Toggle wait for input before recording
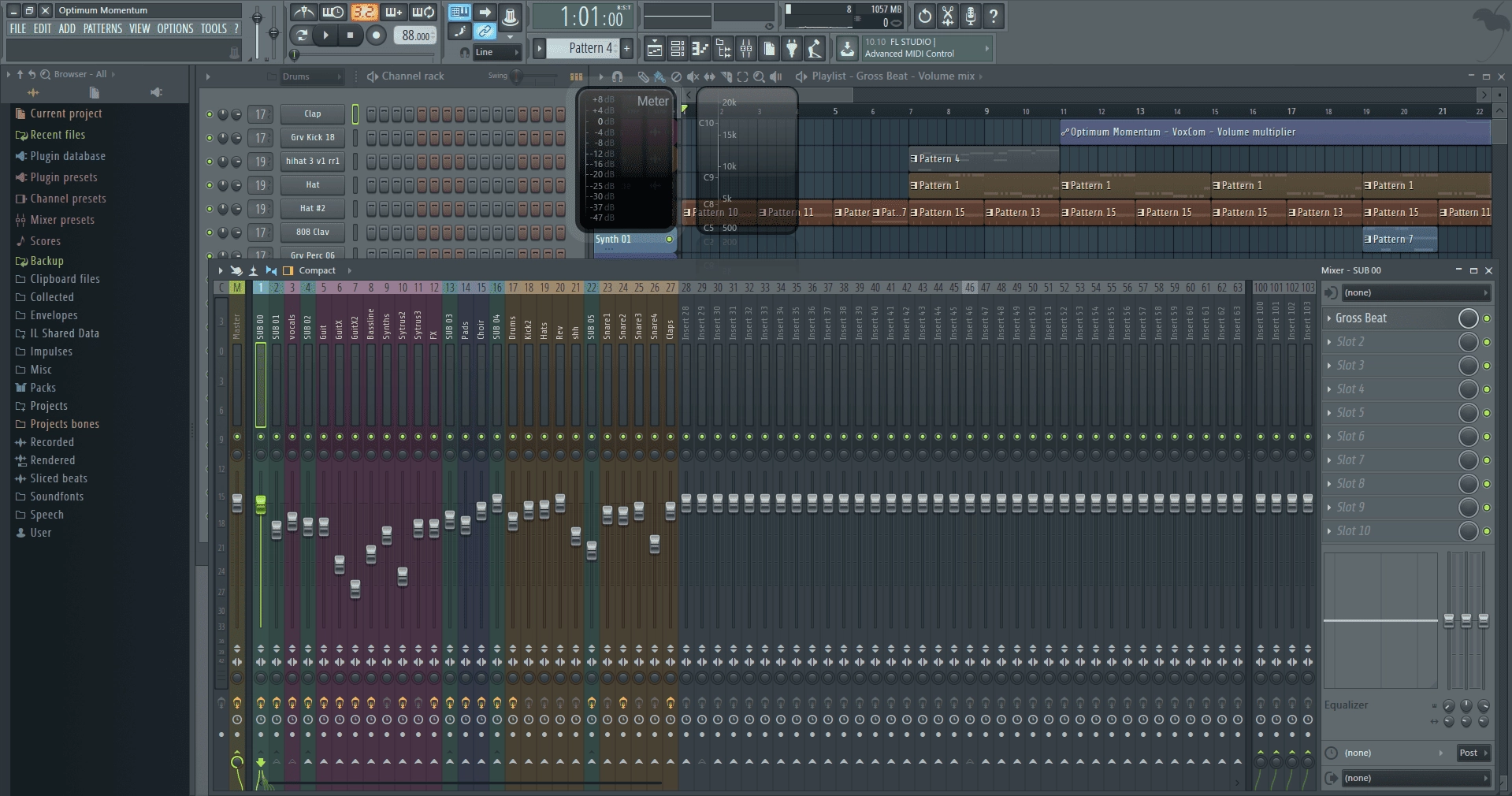The width and height of the screenshot is (1512, 796). [x=333, y=13]
